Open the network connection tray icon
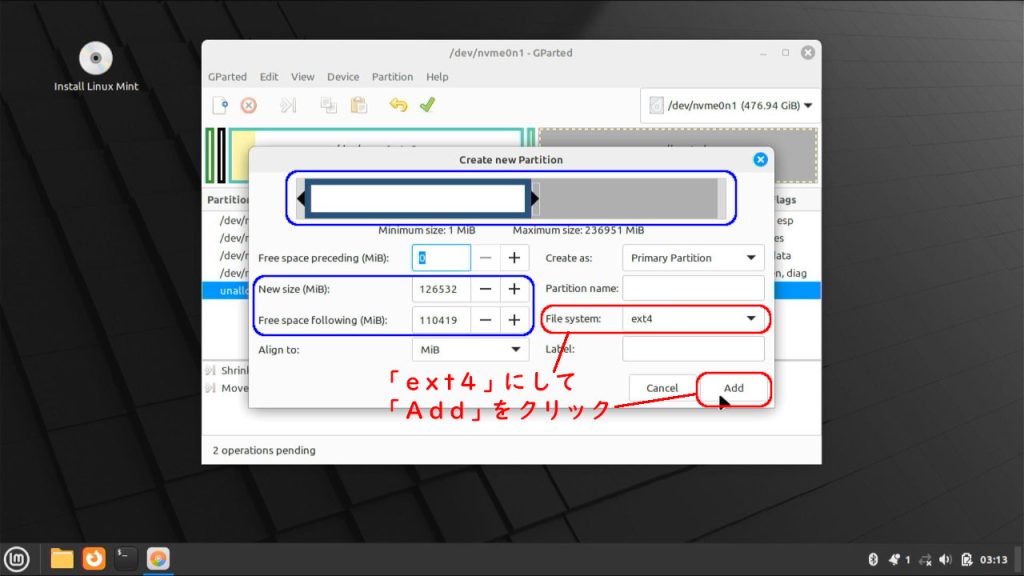The height and width of the screenshot is (576, 1024). click(925, 560)
